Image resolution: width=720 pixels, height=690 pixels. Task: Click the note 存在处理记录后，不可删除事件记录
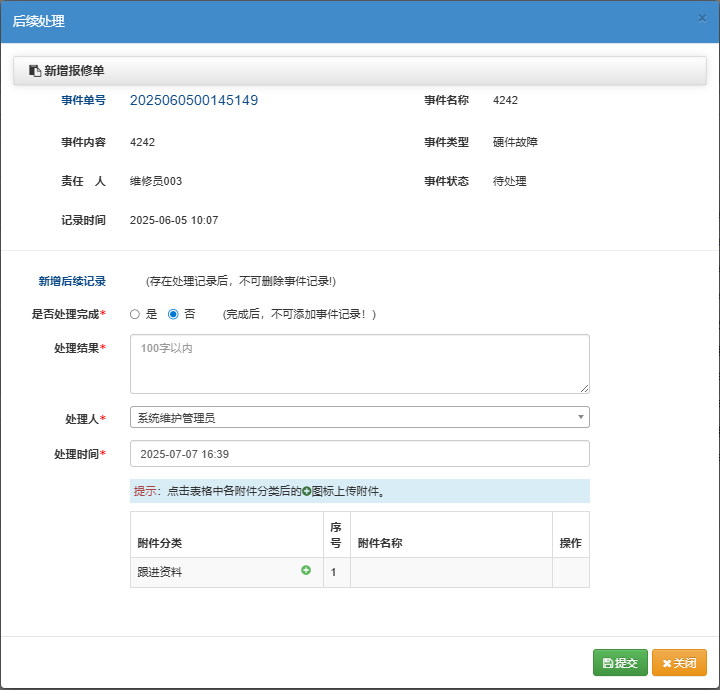241,281
